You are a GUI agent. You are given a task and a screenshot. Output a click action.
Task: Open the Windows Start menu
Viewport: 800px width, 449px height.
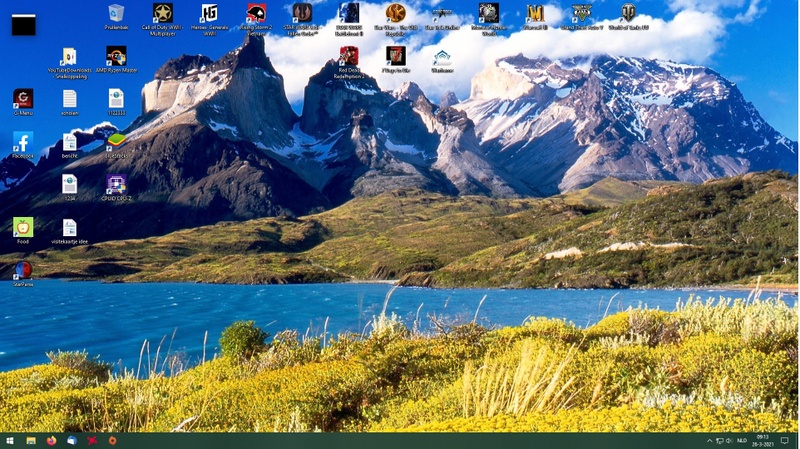(x=10, y=440)
